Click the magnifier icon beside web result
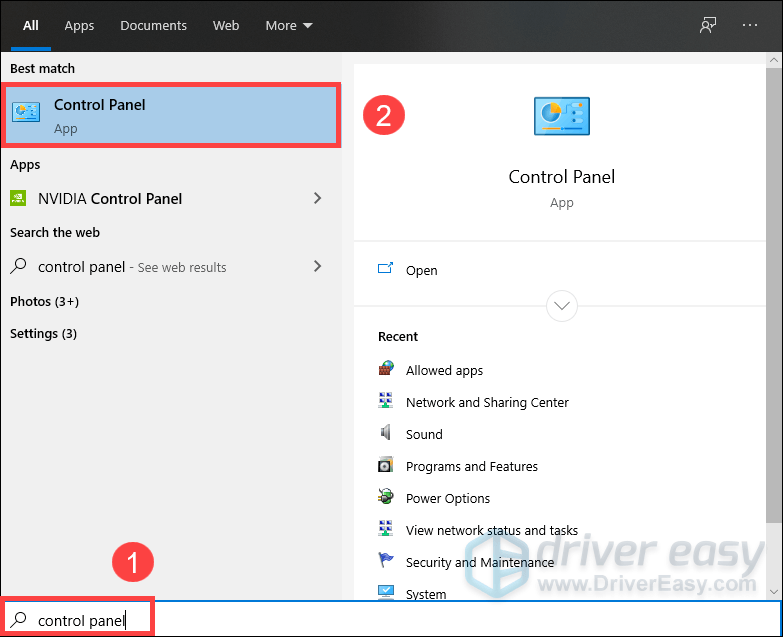This screenshot has height=637, width=783. point(18,266)
